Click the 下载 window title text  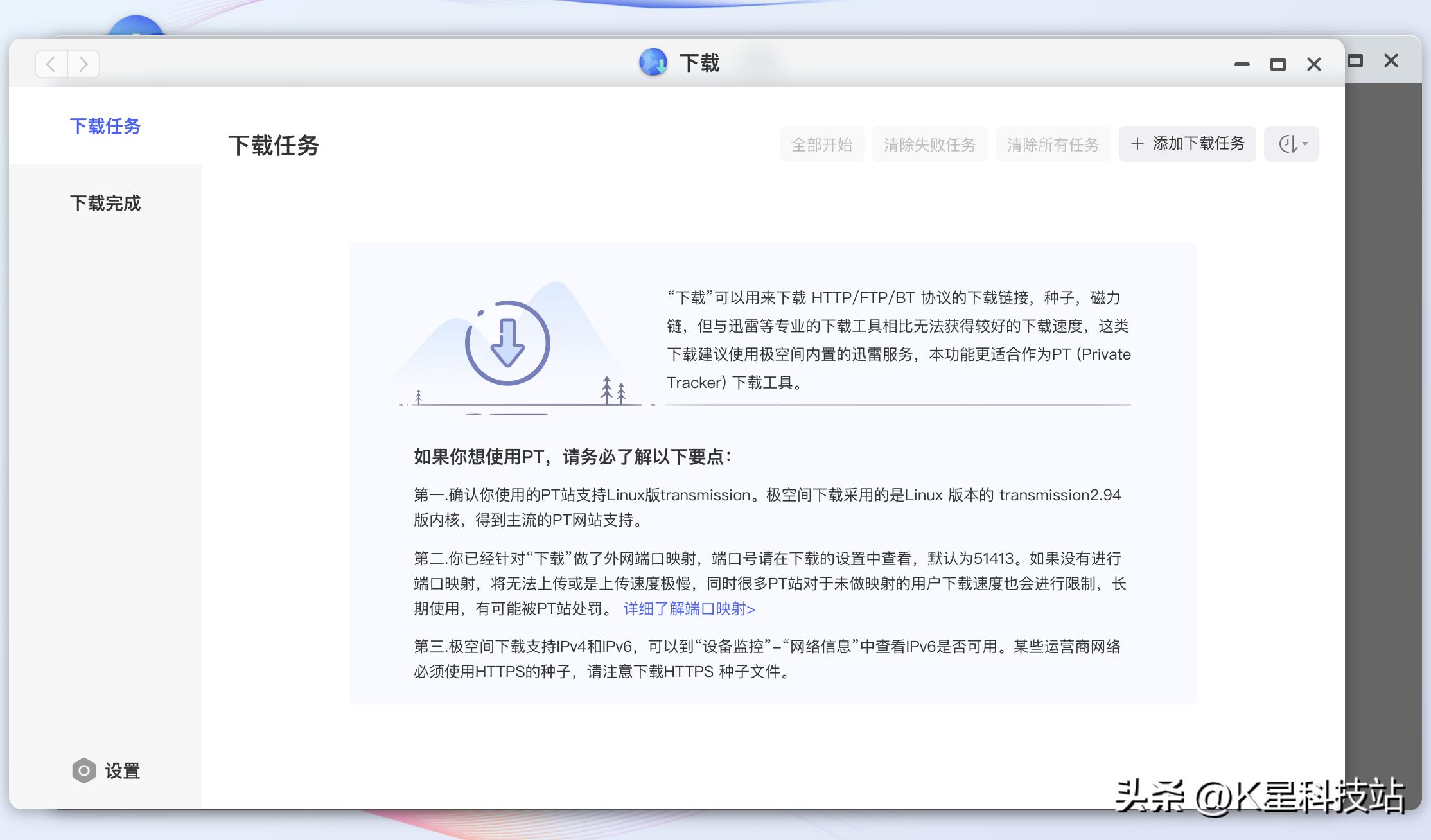tap(699, 63)
